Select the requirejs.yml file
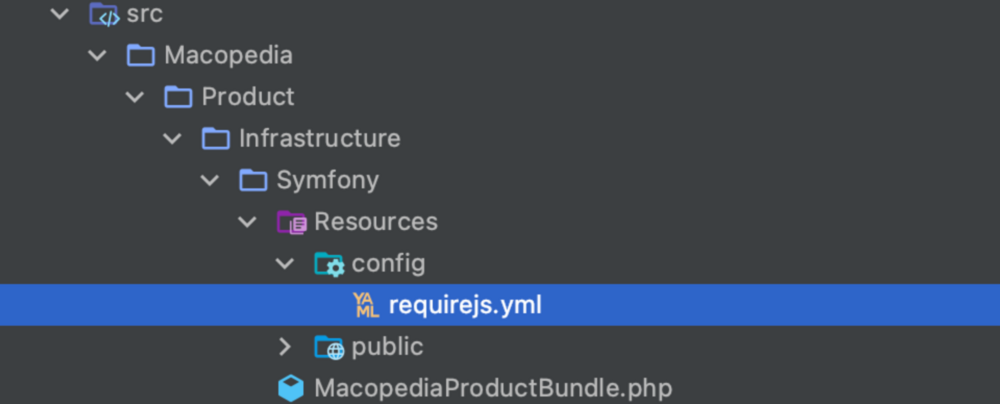Screen dimensions: 1000x404 click(x=465, y=305)
